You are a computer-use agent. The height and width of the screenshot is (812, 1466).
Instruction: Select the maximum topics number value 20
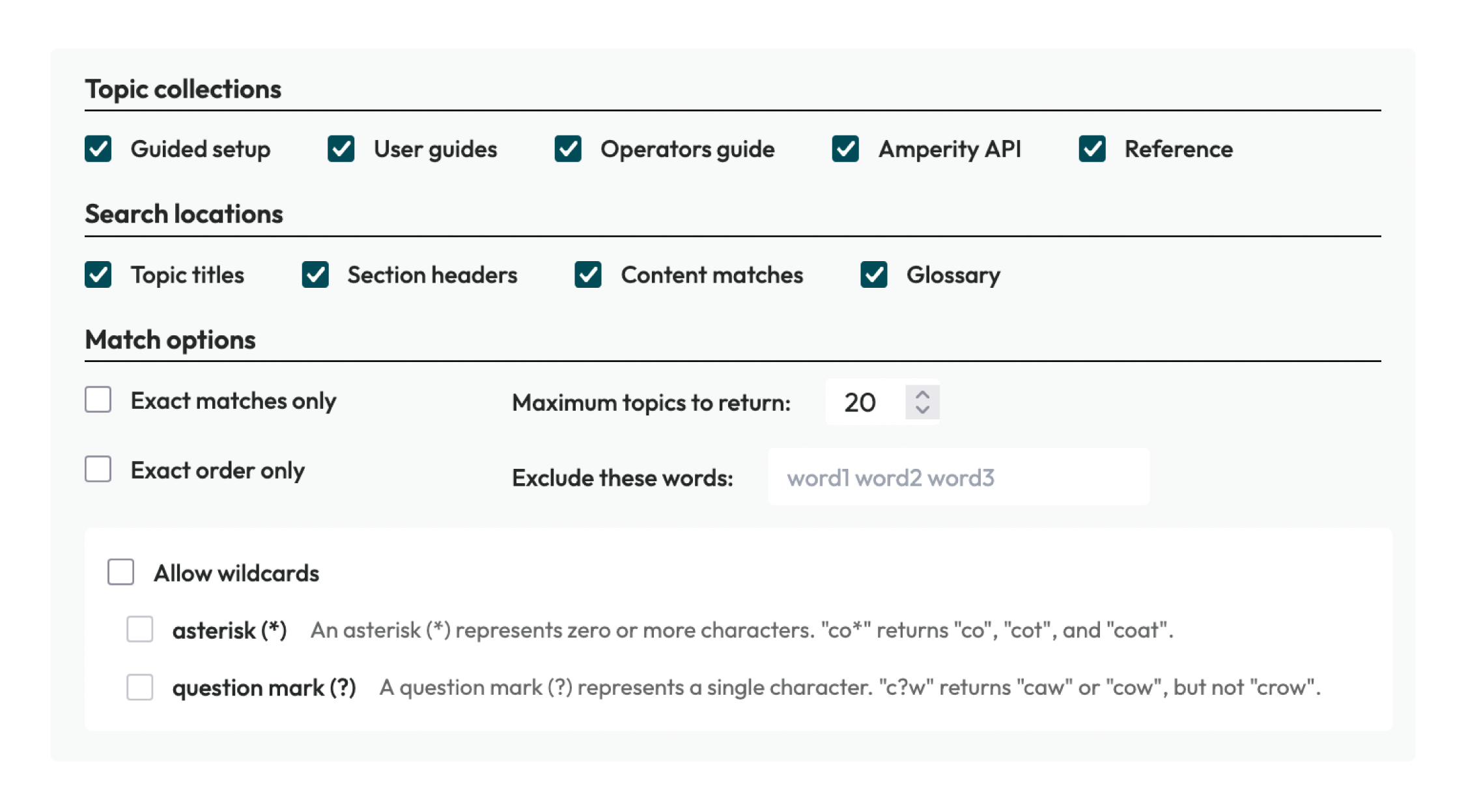(861, 402)
